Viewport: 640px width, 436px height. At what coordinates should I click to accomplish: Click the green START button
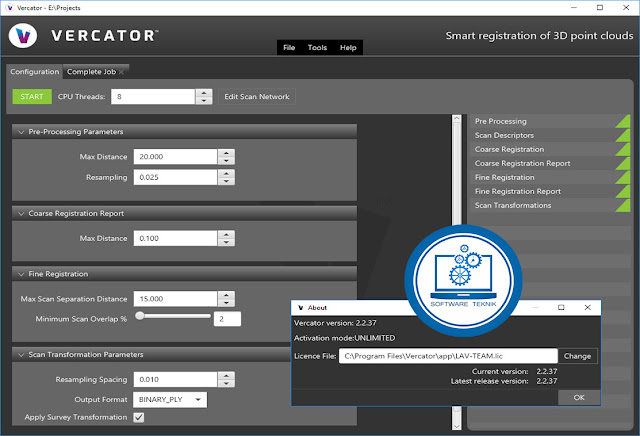(32, 97)
